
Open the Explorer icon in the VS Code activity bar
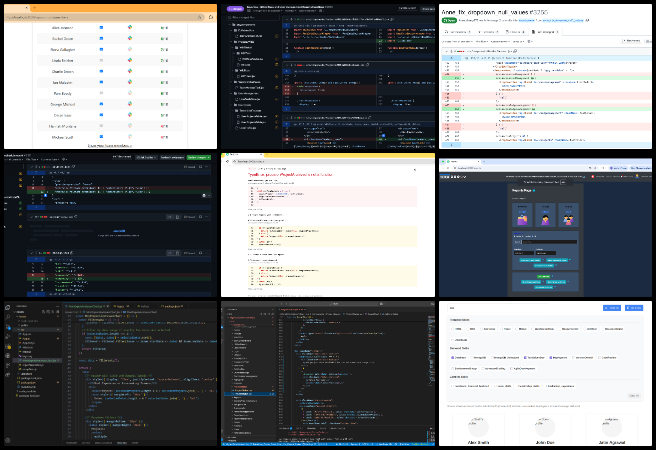pyautogui.click(x=8, y=307)
